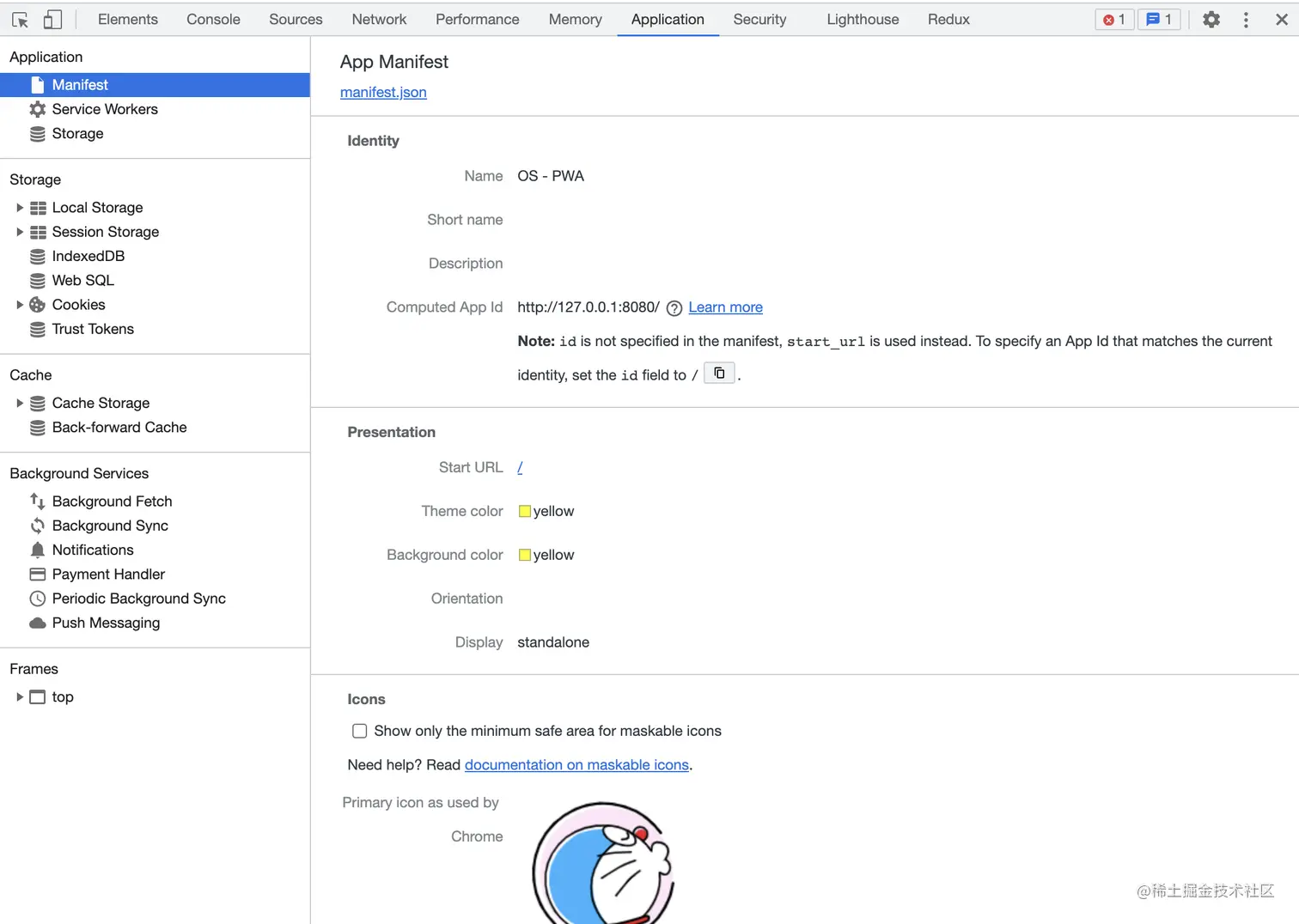Select the Payment Handler label
This screenshot has height=924, width=1299.
108,574
